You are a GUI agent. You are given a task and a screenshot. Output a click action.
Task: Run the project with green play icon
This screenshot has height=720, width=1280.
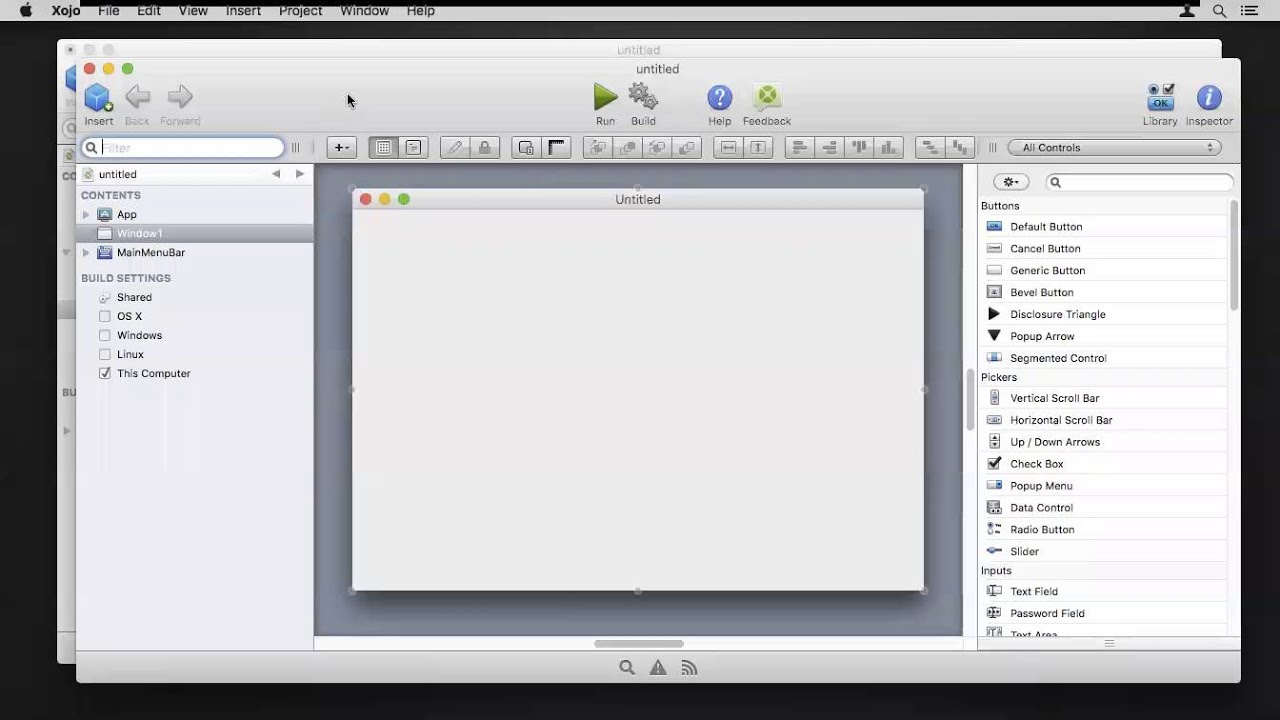pyautogui.click(x=605, y=97)
